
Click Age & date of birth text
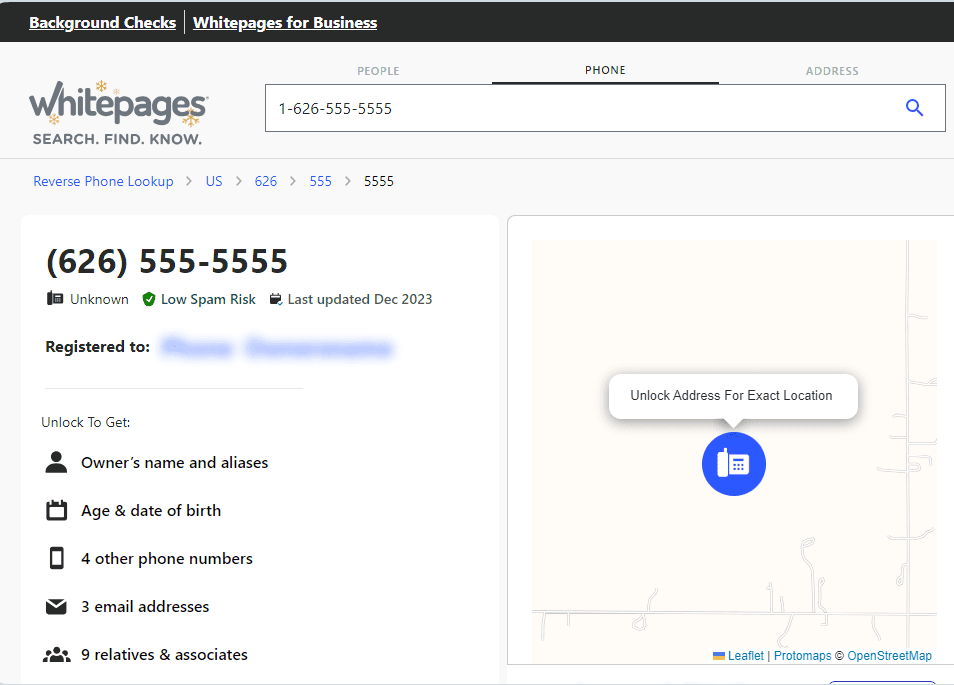click(151, 511)
